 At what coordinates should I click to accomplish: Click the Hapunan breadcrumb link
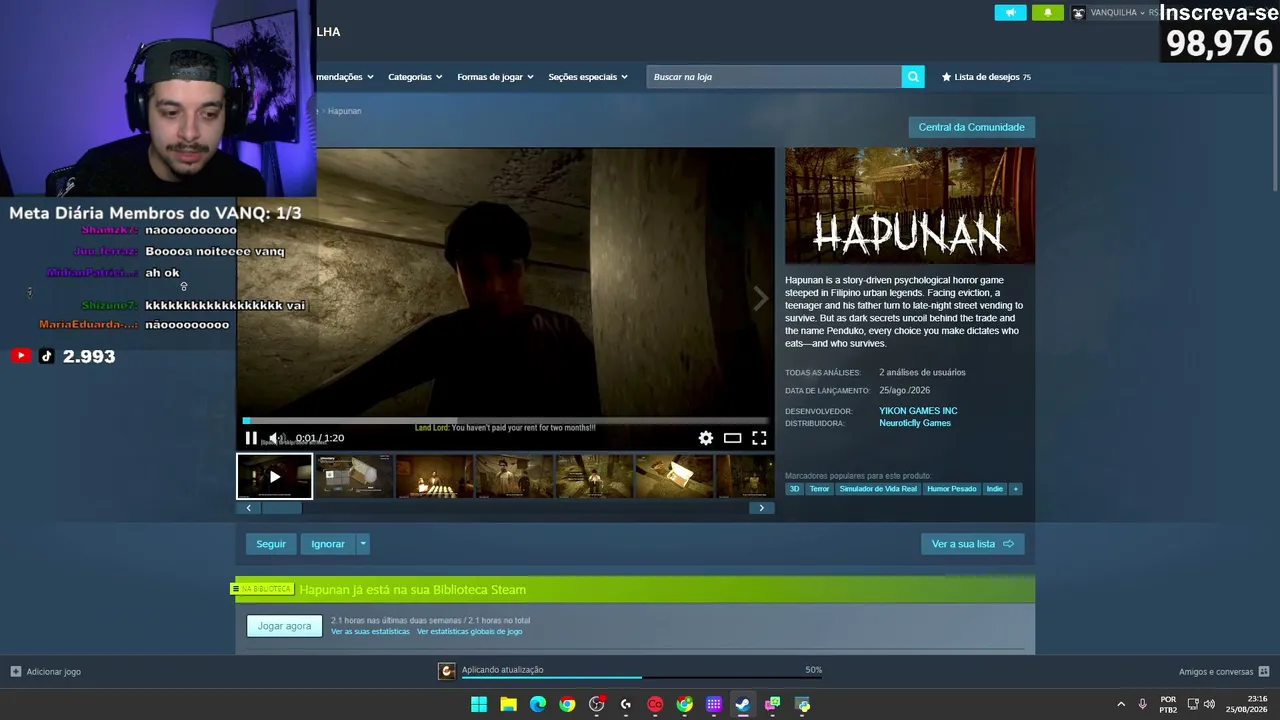(344, 111)
